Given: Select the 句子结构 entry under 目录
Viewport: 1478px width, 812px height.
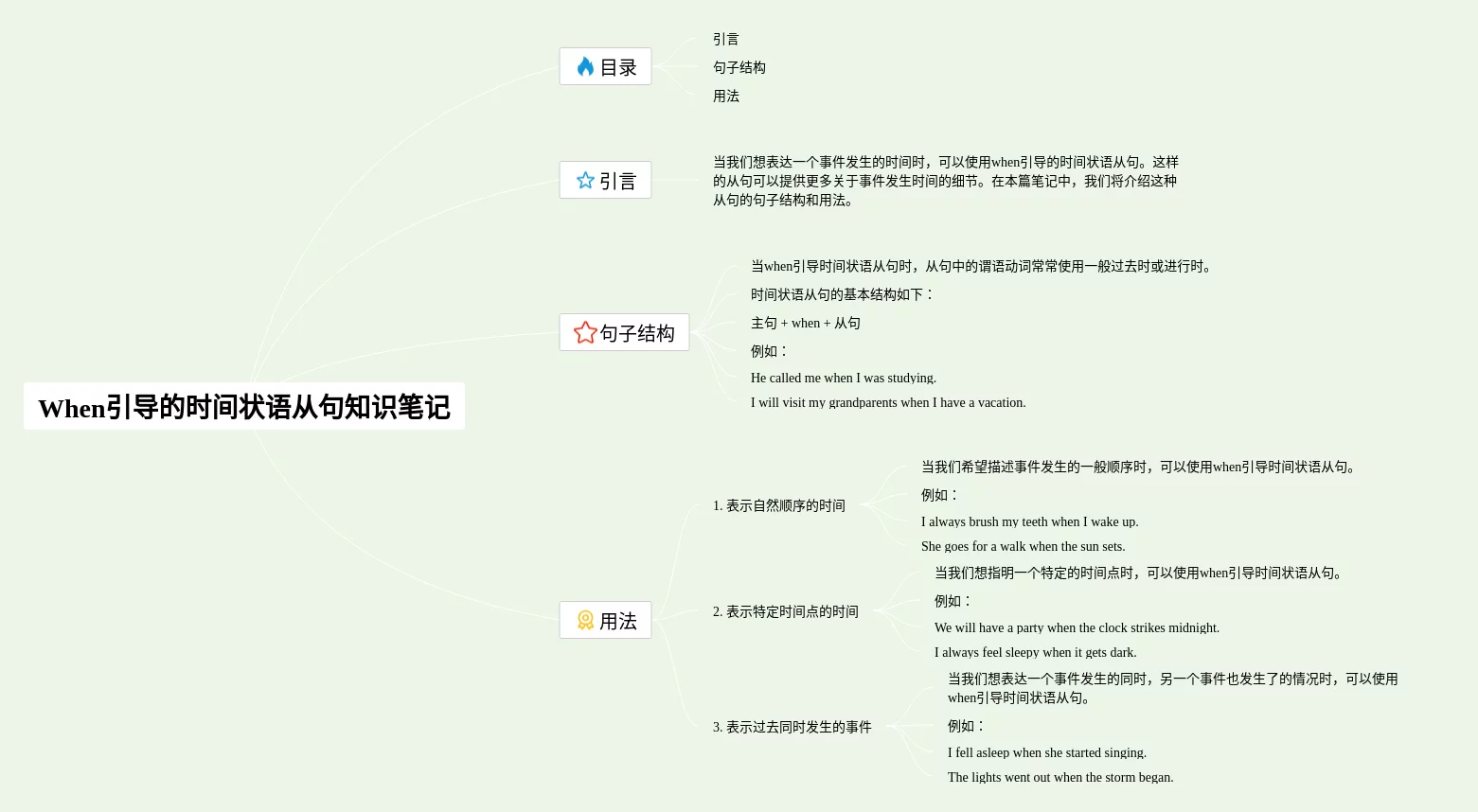Looking at the screenshot, I should point(739,67).
